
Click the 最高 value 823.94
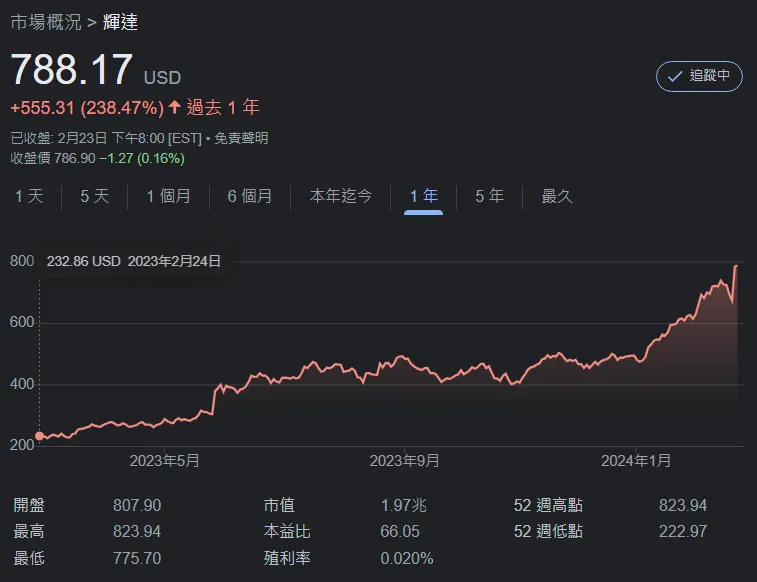137,531
